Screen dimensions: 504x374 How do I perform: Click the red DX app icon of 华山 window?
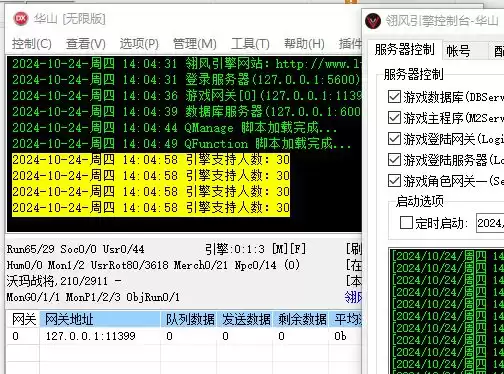click(x=21, y=18)
